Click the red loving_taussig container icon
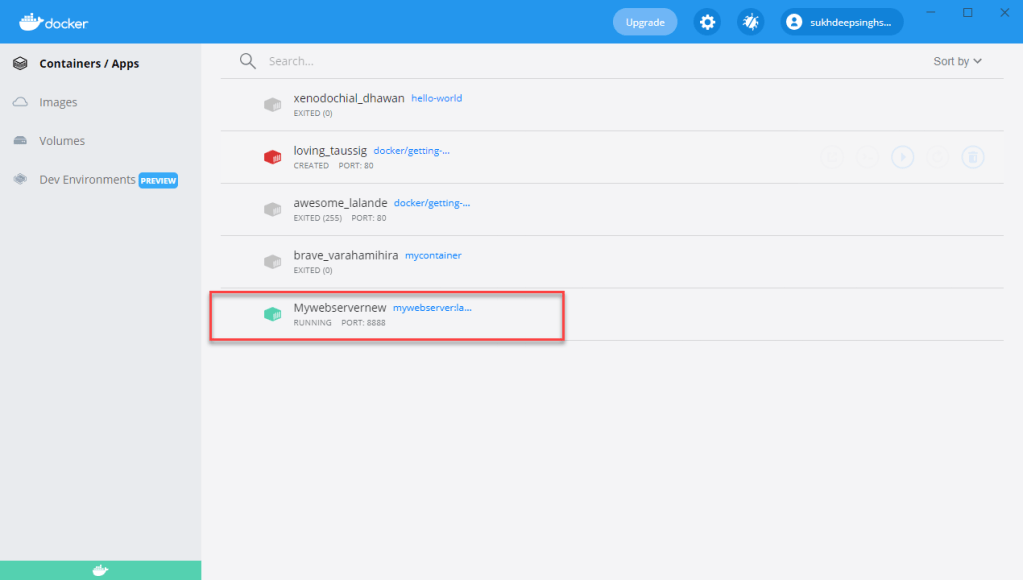 point(272,157)
